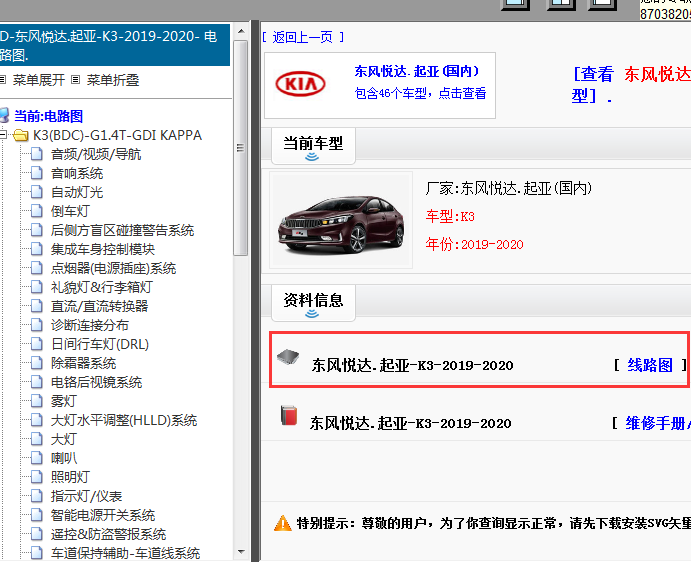This screenshot has width=691, height=562.
Task: Click the red book icon beside 维修手册 entry
Action: point(289,416)
